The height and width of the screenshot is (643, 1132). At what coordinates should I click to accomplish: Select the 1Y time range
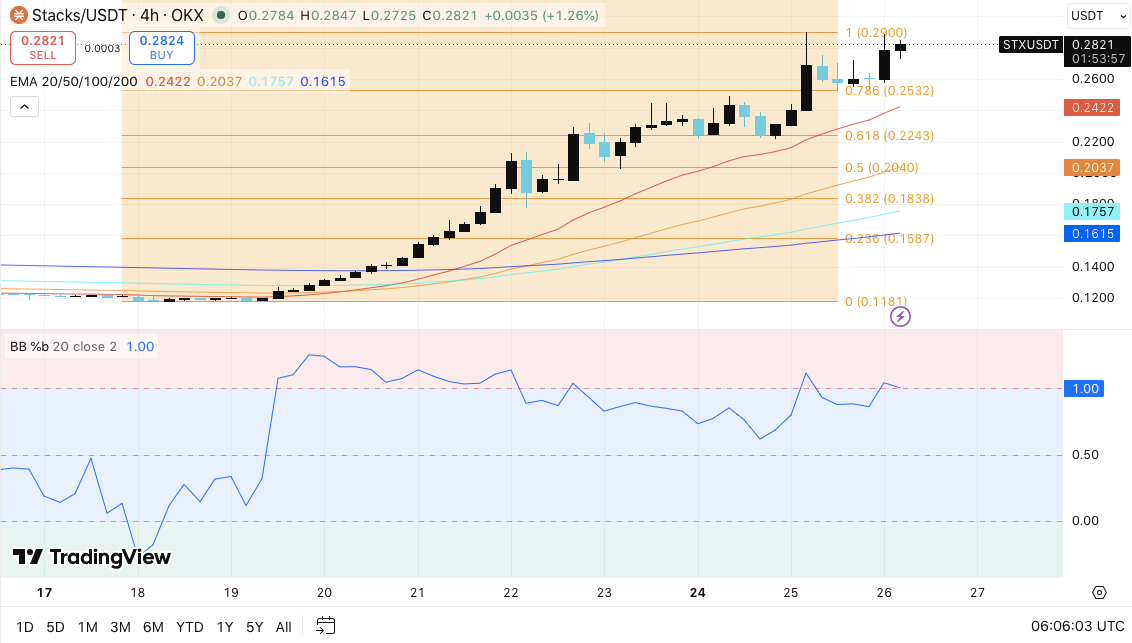pos(225,626)
